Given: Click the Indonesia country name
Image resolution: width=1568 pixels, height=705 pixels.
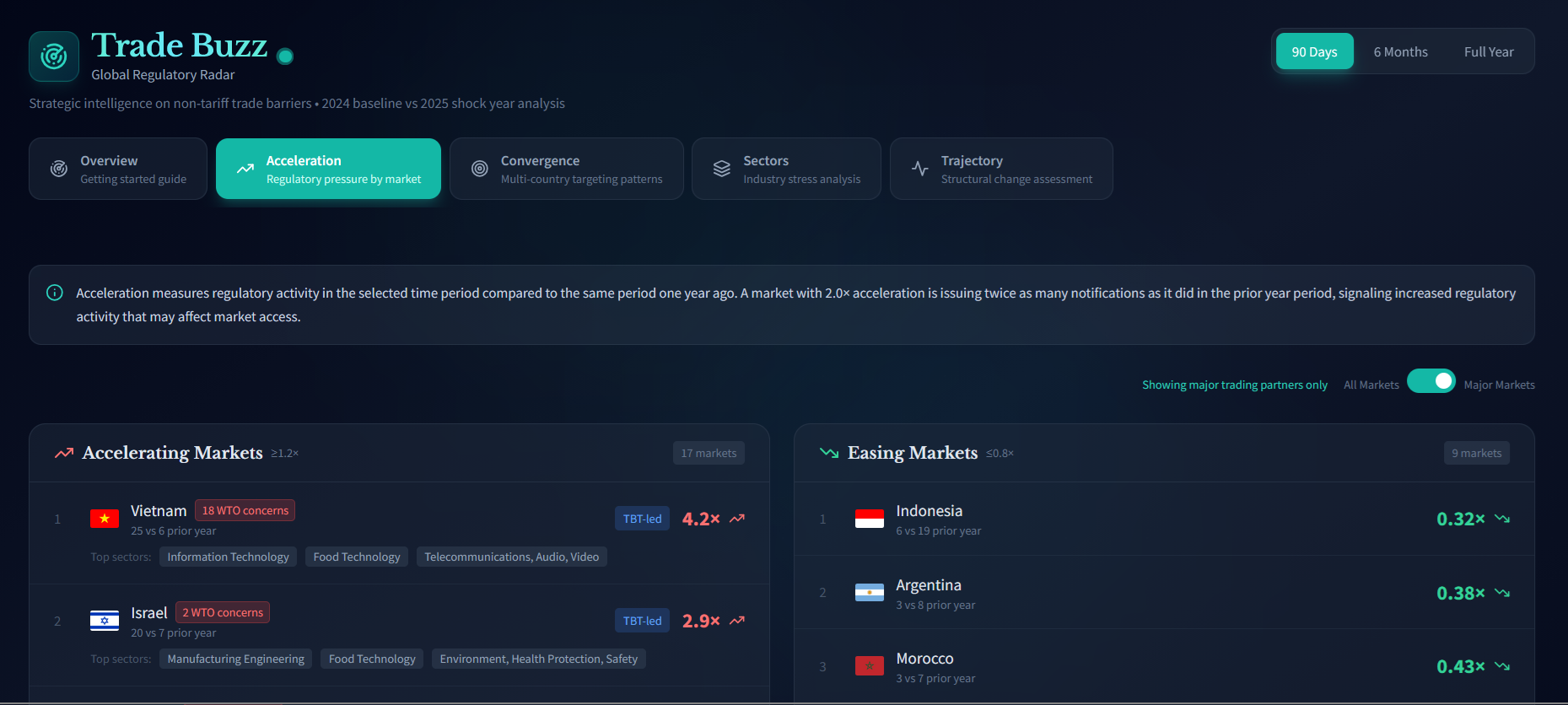Looking at the screenshot, I should click(x=929, y=510).
